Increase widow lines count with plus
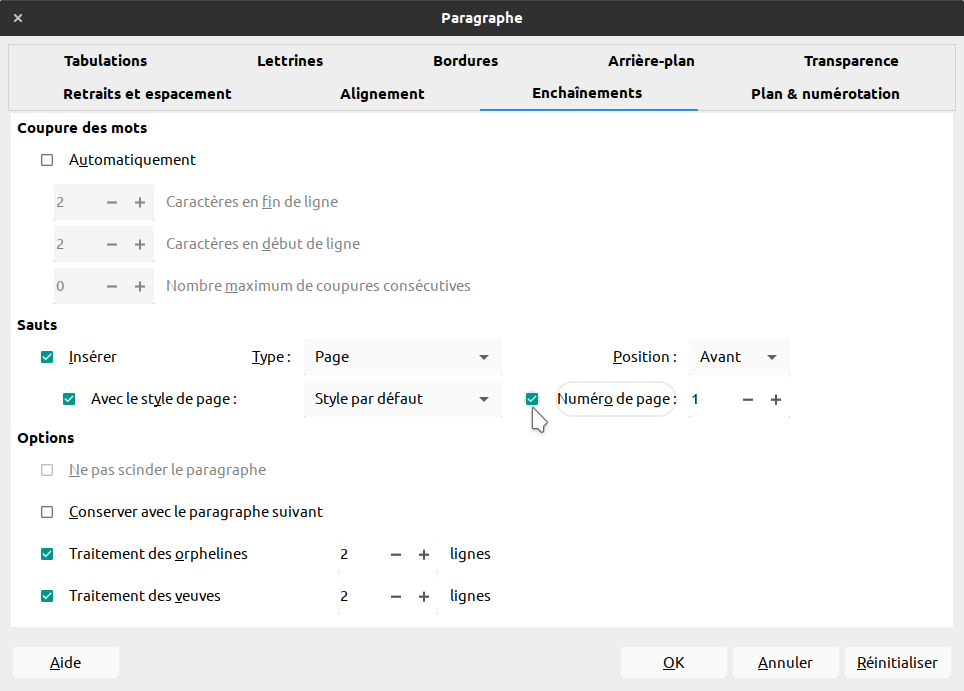This screenshot has width=964, height=691. pyautogui.click(x=424, y=596)
